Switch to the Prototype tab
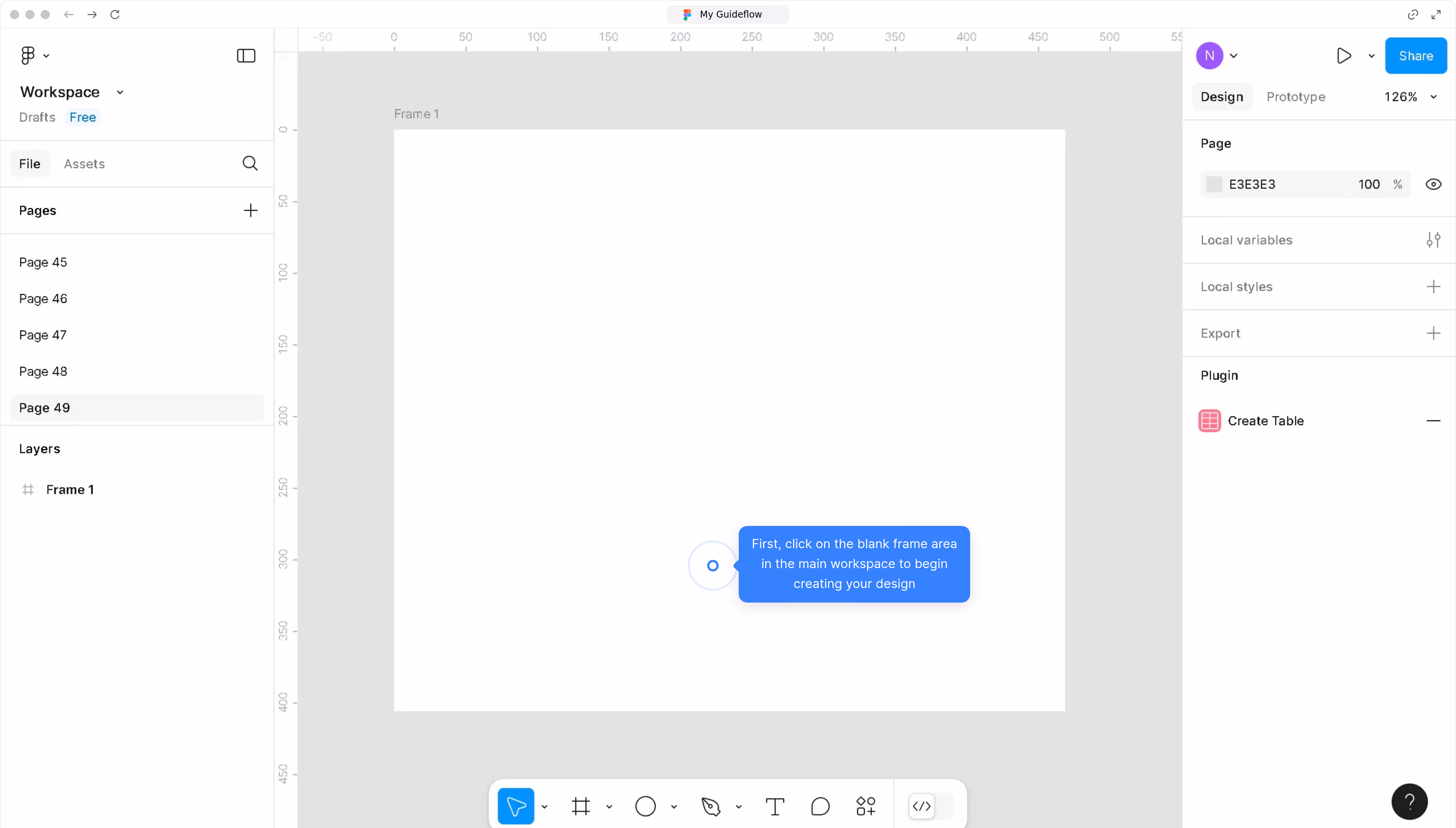1456x828 pixels. point(1295,97)
